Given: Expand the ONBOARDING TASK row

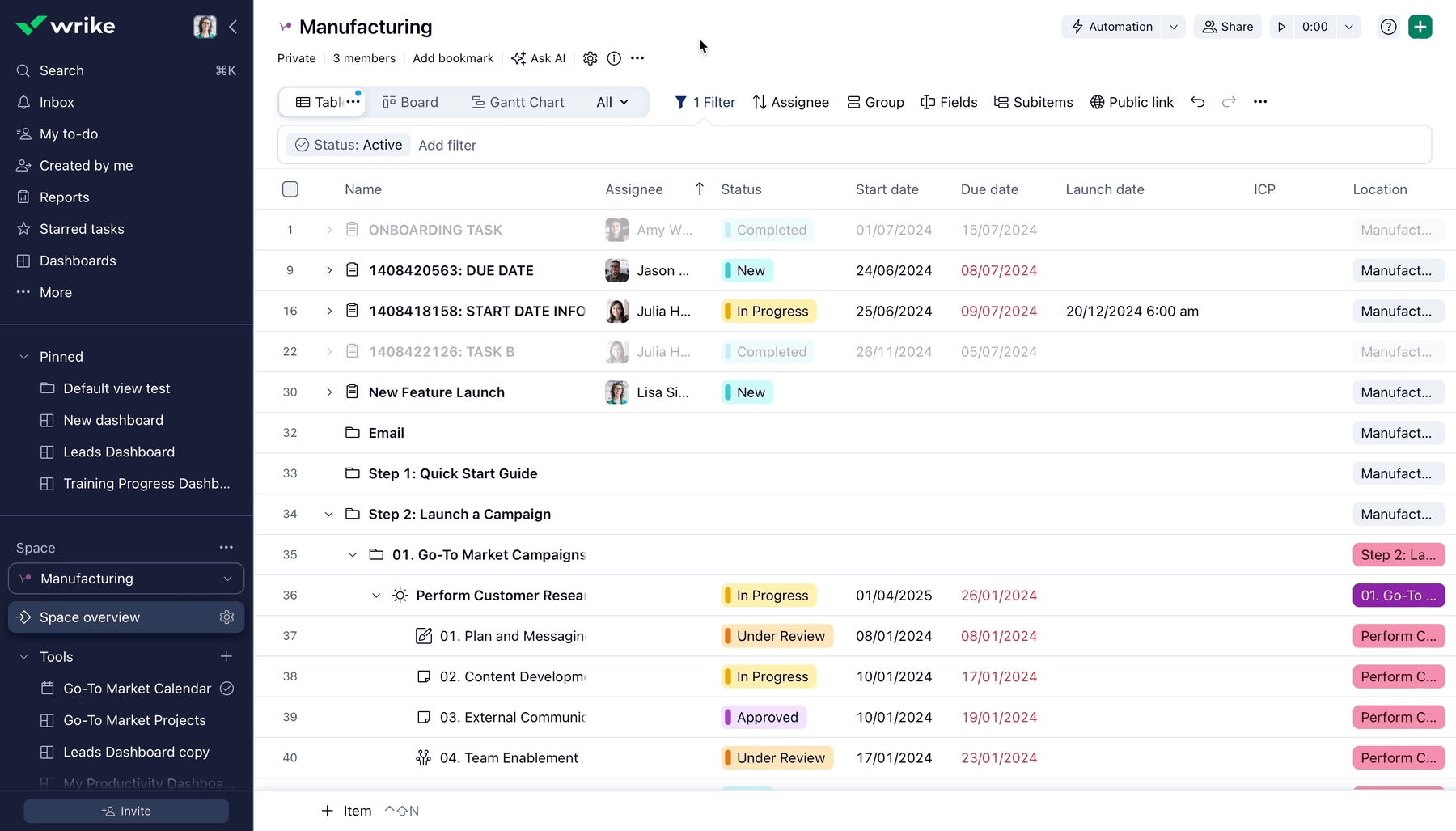Looking at the screenshot, I should [x=329, y=230].
